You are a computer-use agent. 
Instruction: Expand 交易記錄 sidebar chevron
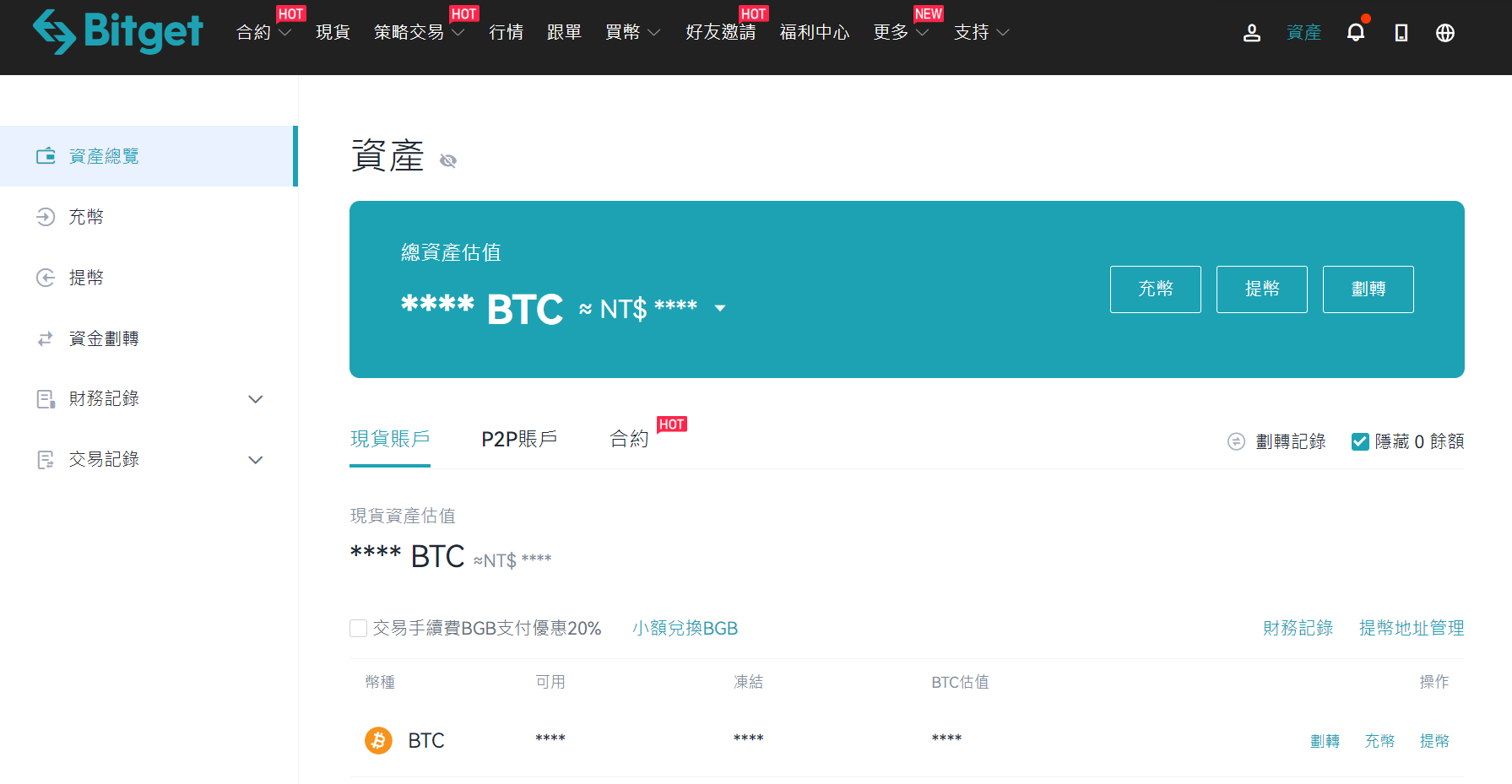pos(256,460)
